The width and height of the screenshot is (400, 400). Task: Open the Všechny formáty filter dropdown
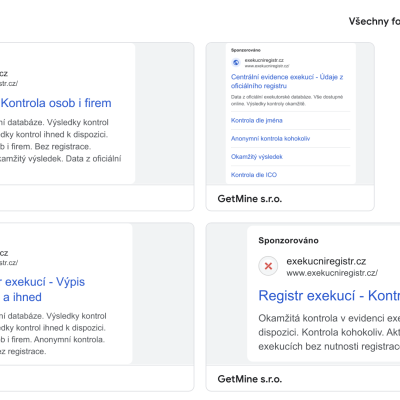[374, 21]
